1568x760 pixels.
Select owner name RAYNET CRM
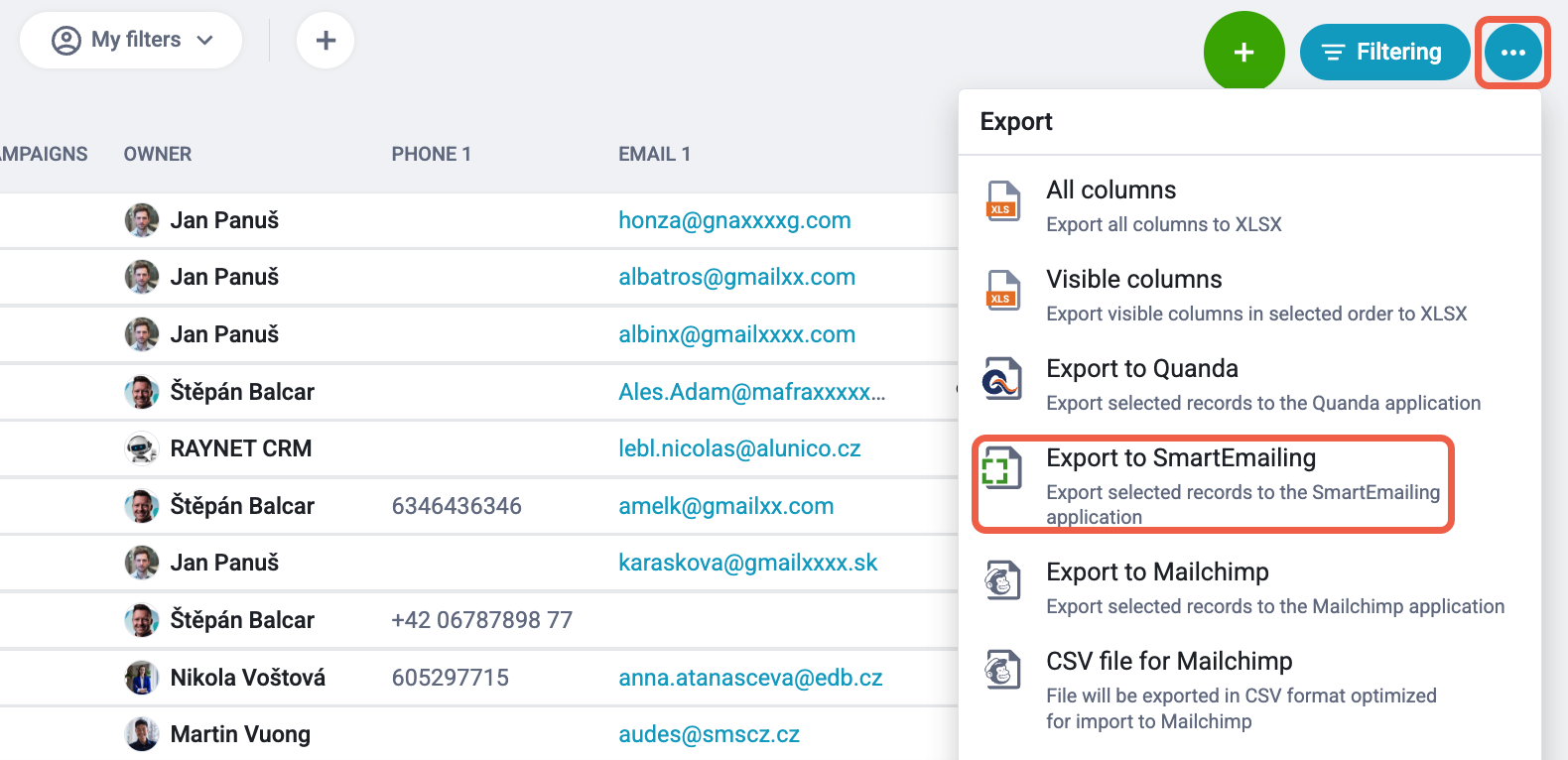[241, 448]
